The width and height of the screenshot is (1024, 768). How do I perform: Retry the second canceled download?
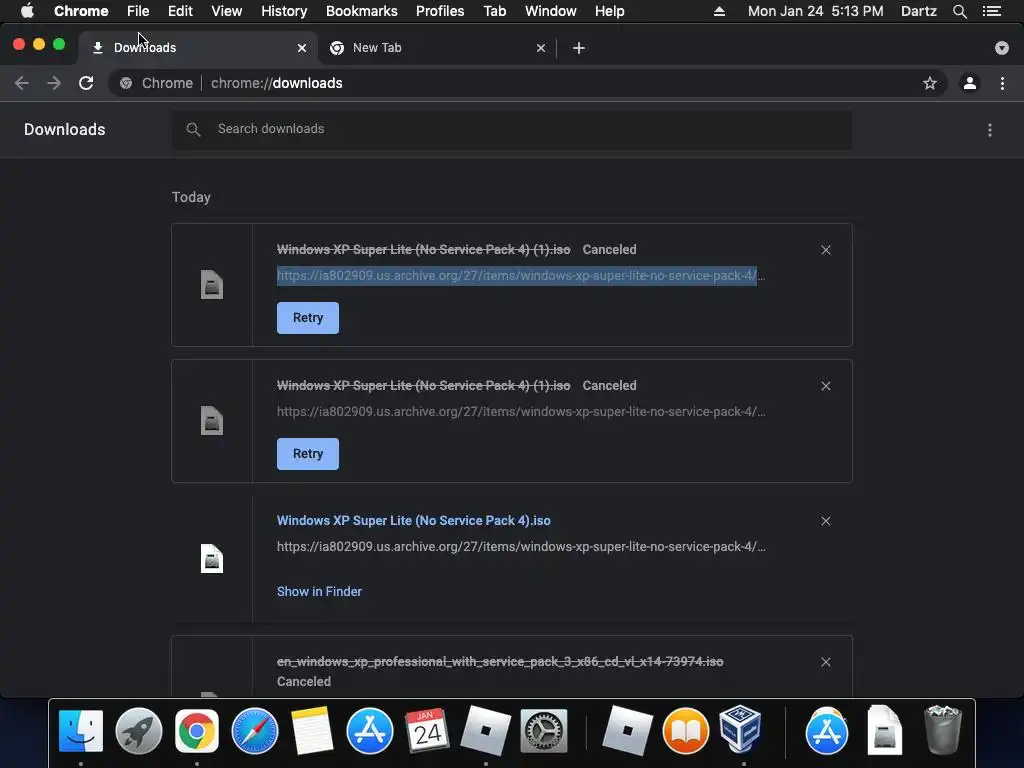[x=308, y=454]
